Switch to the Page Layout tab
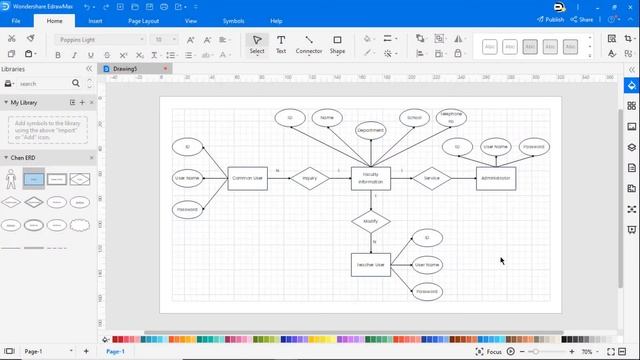Image resolution: width=640 pixels, height=360 pixels. pos(143,21)
